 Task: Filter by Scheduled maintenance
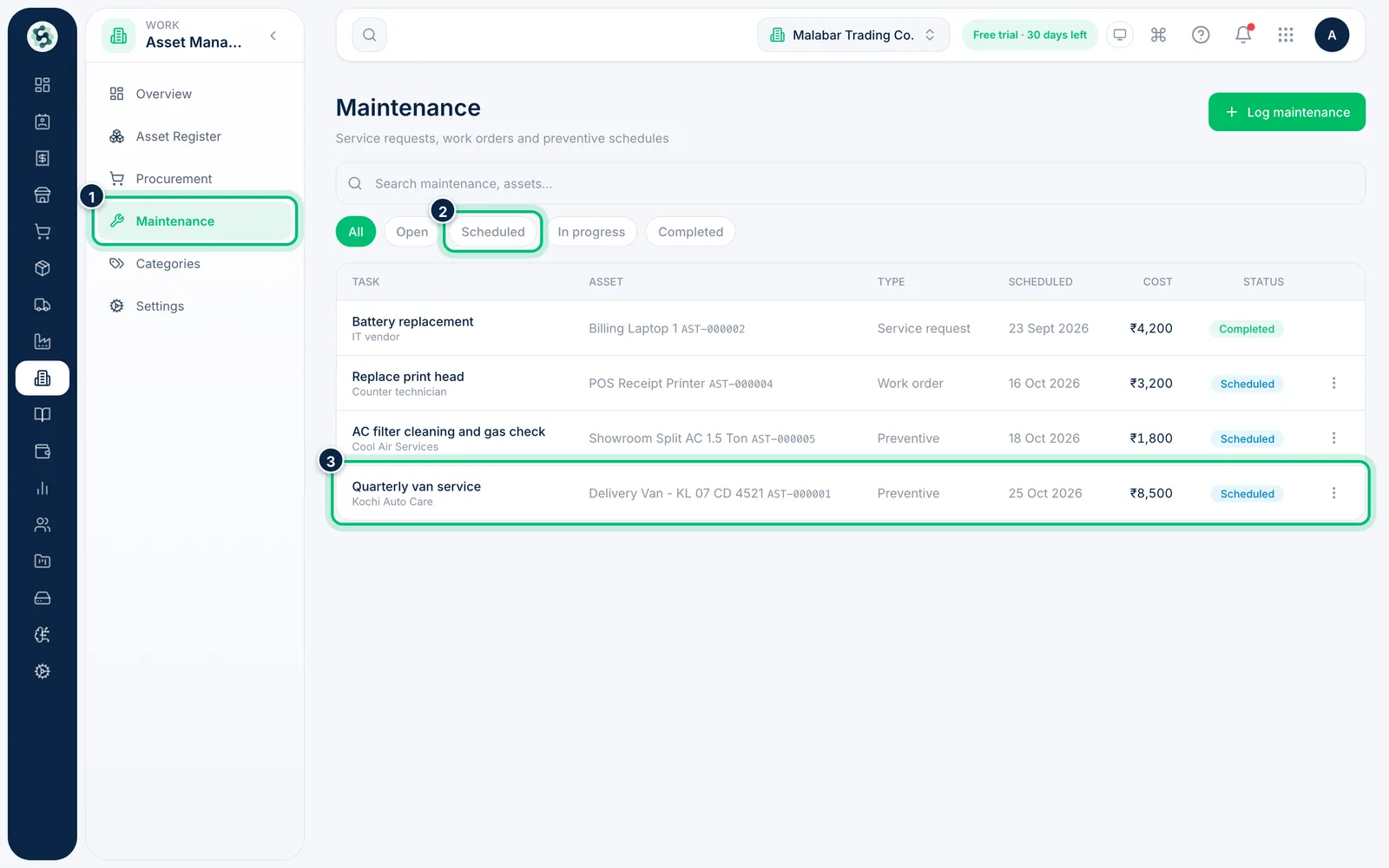point(493,232)
